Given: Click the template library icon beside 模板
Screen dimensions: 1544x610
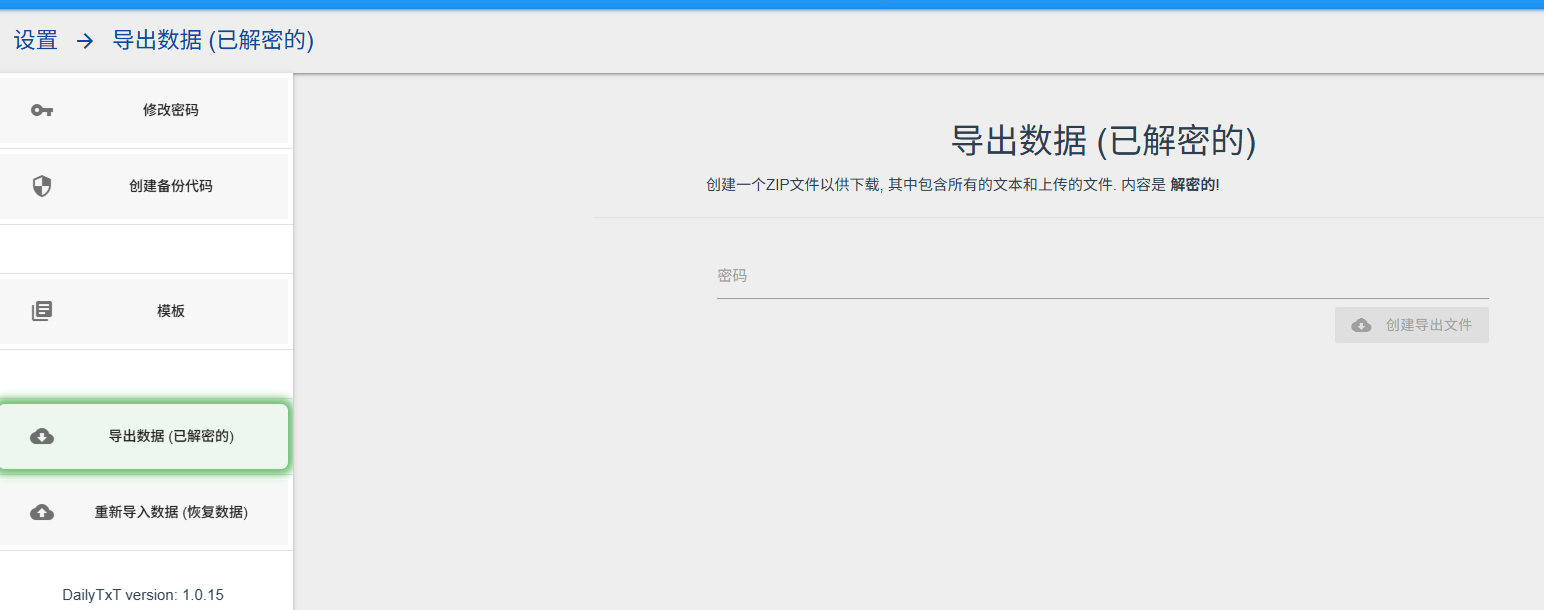Looking at the screenshot, I should tap(42, 311).
